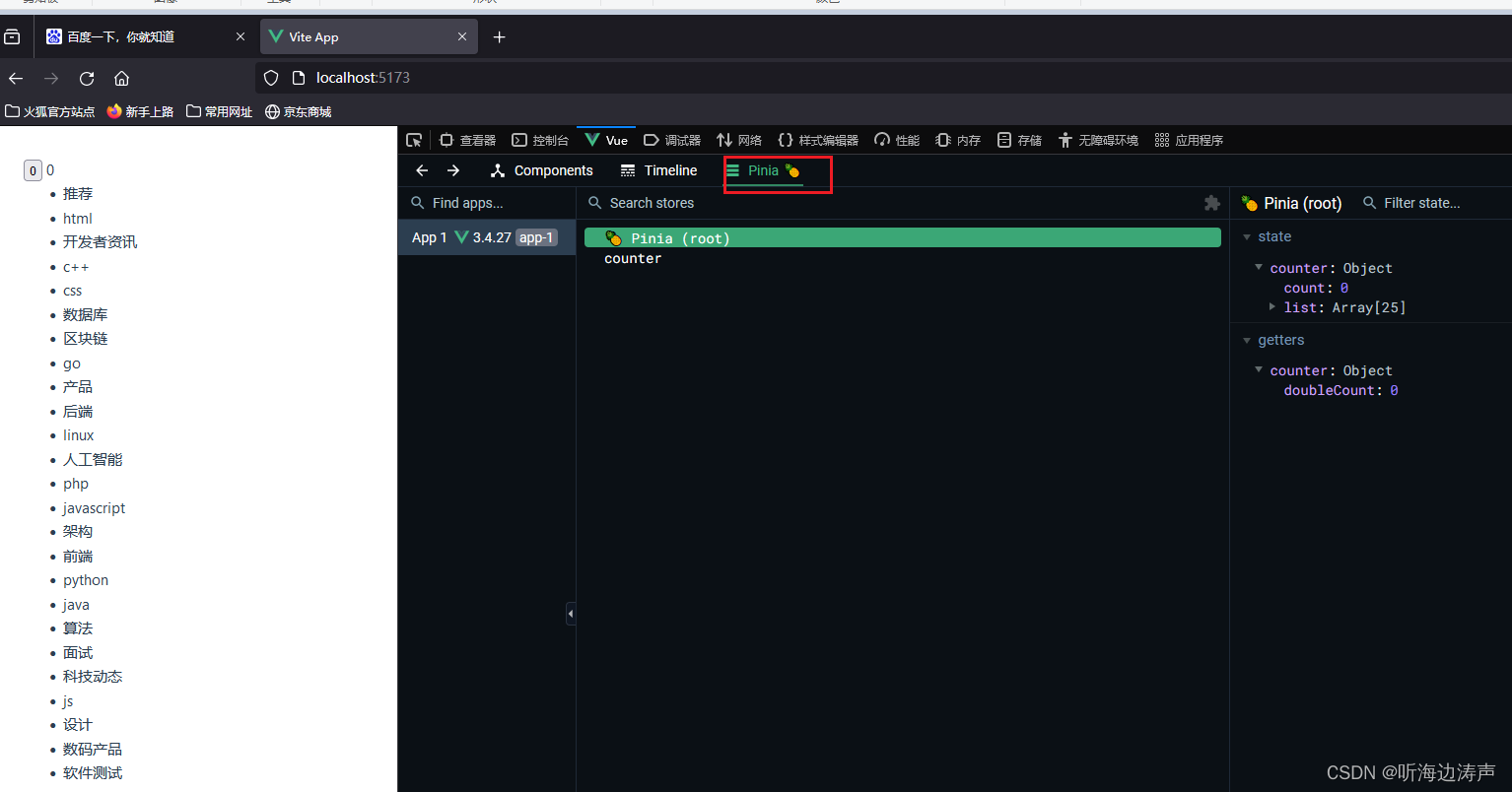1512x792 pixels.
Task: Click the doubleCount: 0 getter value
Action: click(x=1340, y=391)
